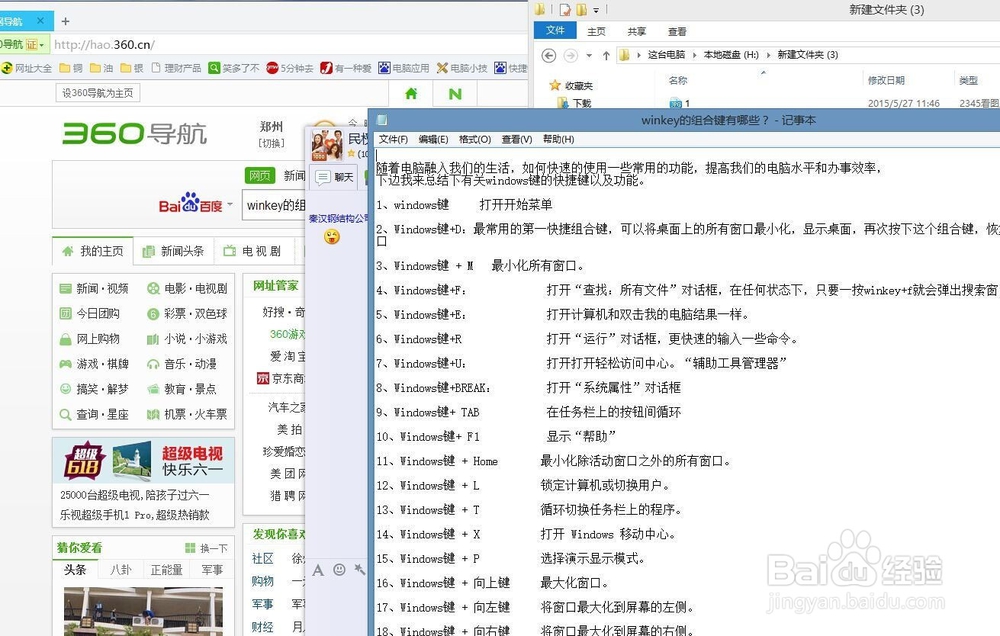Open 机票·火车票 category

[x=187, y=414]
